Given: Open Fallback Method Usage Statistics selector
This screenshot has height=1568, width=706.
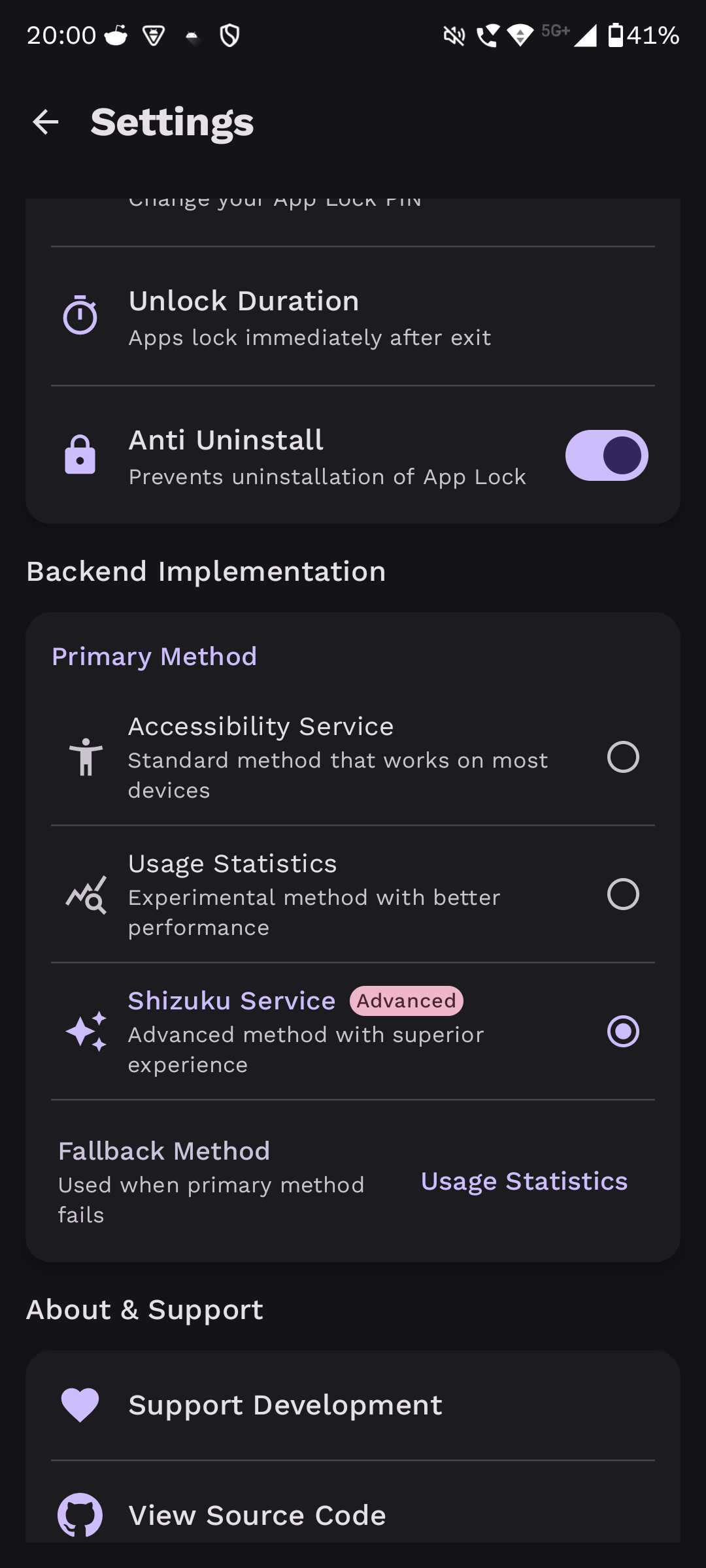Looking at the screenshot, I should (524, 1181).
